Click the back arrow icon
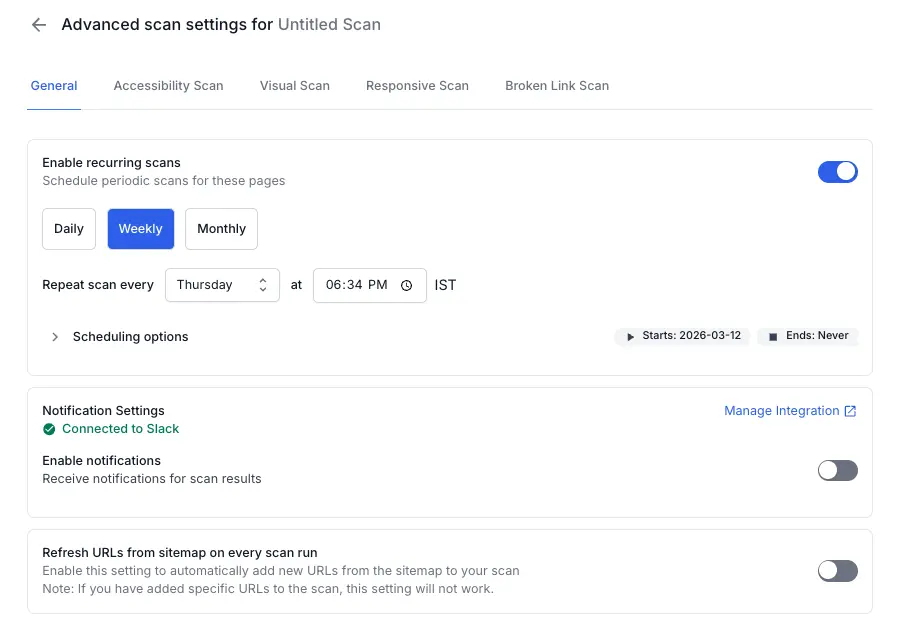The width and height of the screenshot is (899, 622). pos(39,25)
